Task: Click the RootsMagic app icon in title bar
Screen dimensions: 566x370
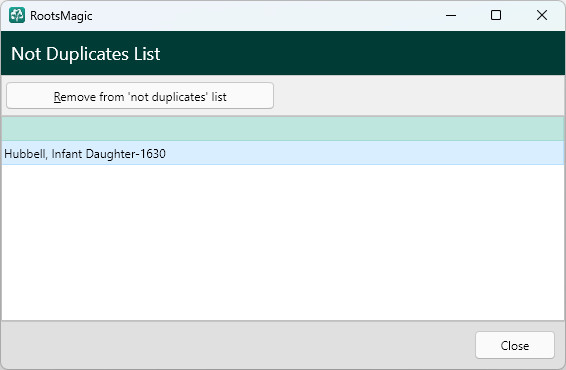Action: (x=17, y=15)
